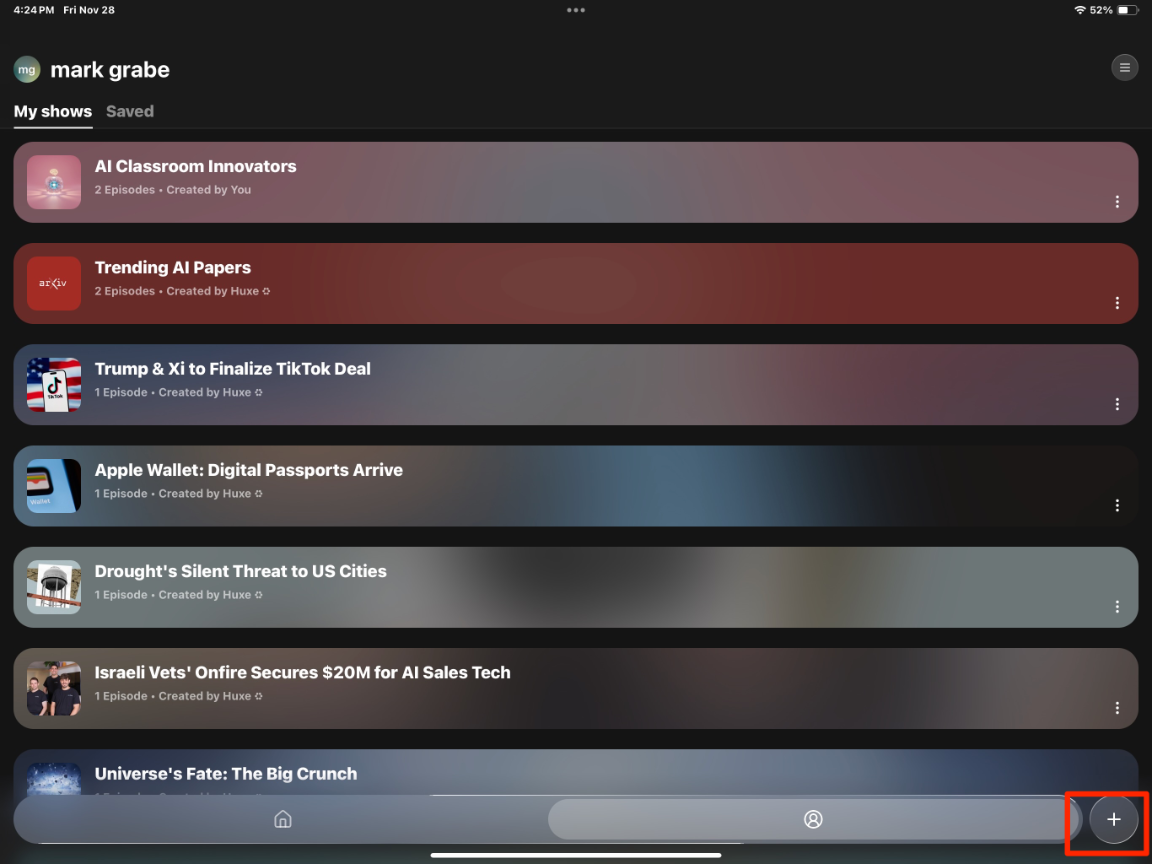Image resolution: width=1152 pixels, height=864 pixels.
Task: Open three-dot menu for Drought's Silent Threat
Action: pyautogui.click(x=1117, y=607)
